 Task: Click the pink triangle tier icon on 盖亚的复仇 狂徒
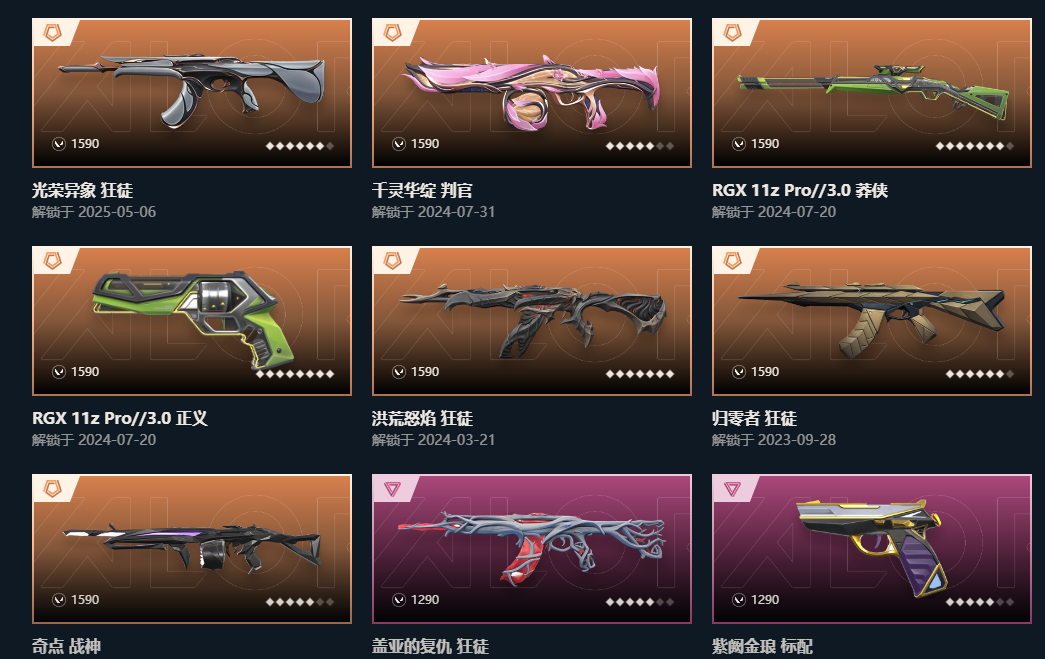[393, 489]
